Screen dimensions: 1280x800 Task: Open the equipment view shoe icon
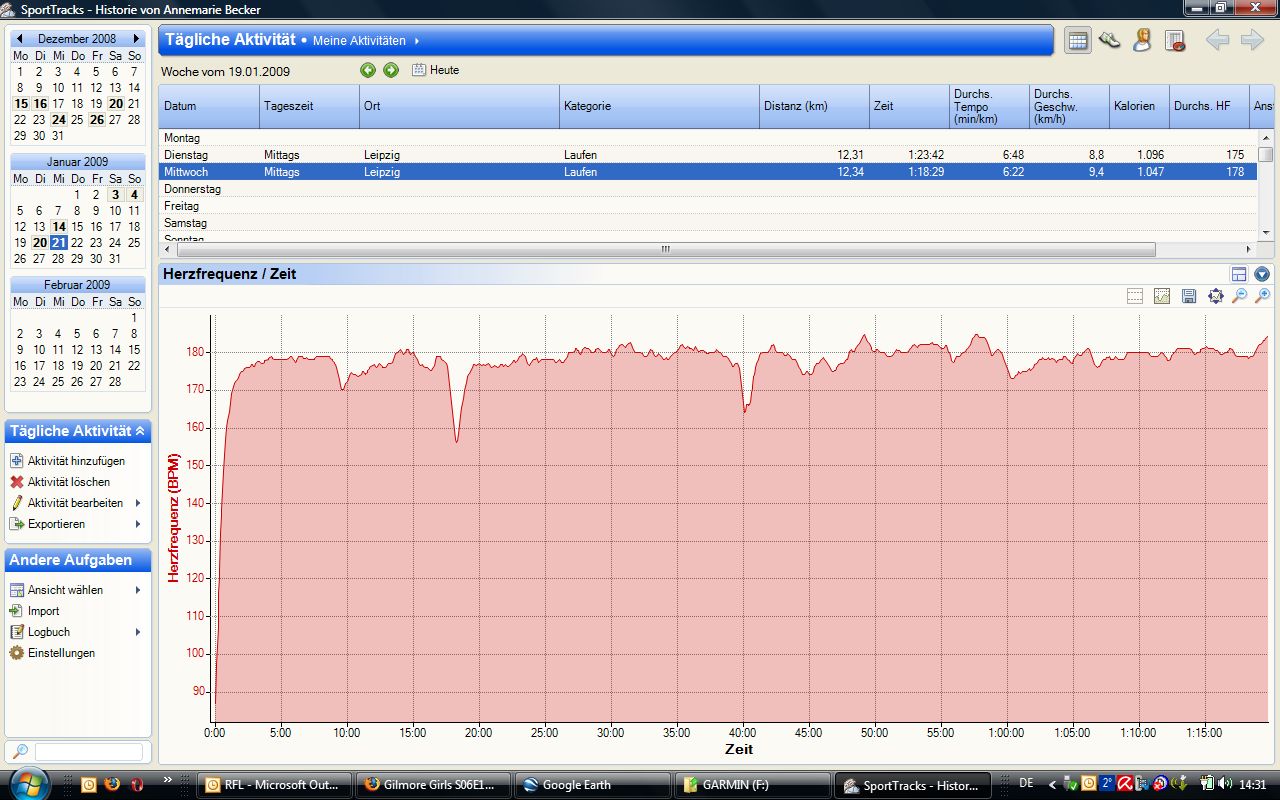(1109, 40)
